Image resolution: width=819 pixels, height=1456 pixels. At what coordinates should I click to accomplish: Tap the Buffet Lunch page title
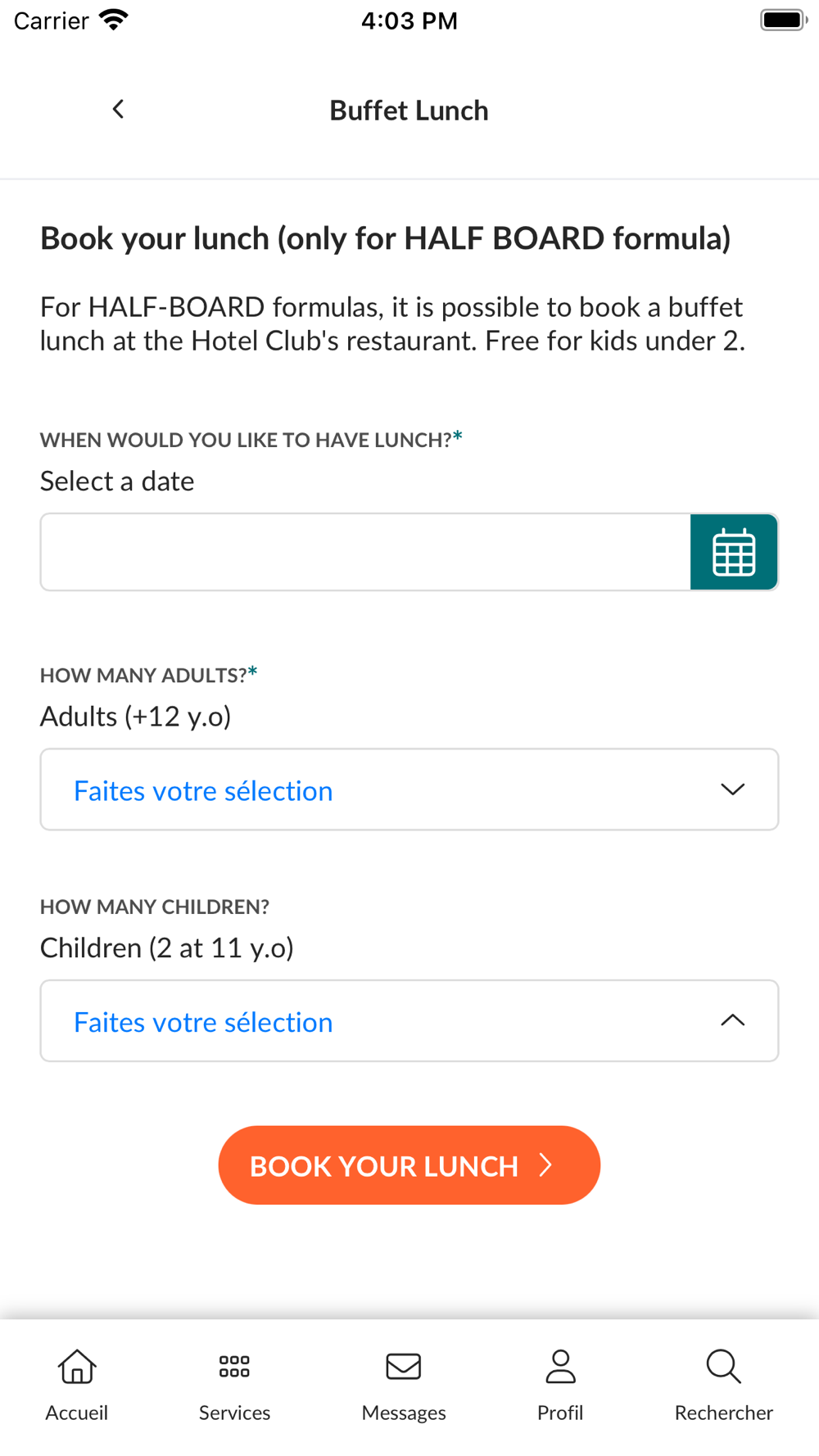[x=409, y=111]
